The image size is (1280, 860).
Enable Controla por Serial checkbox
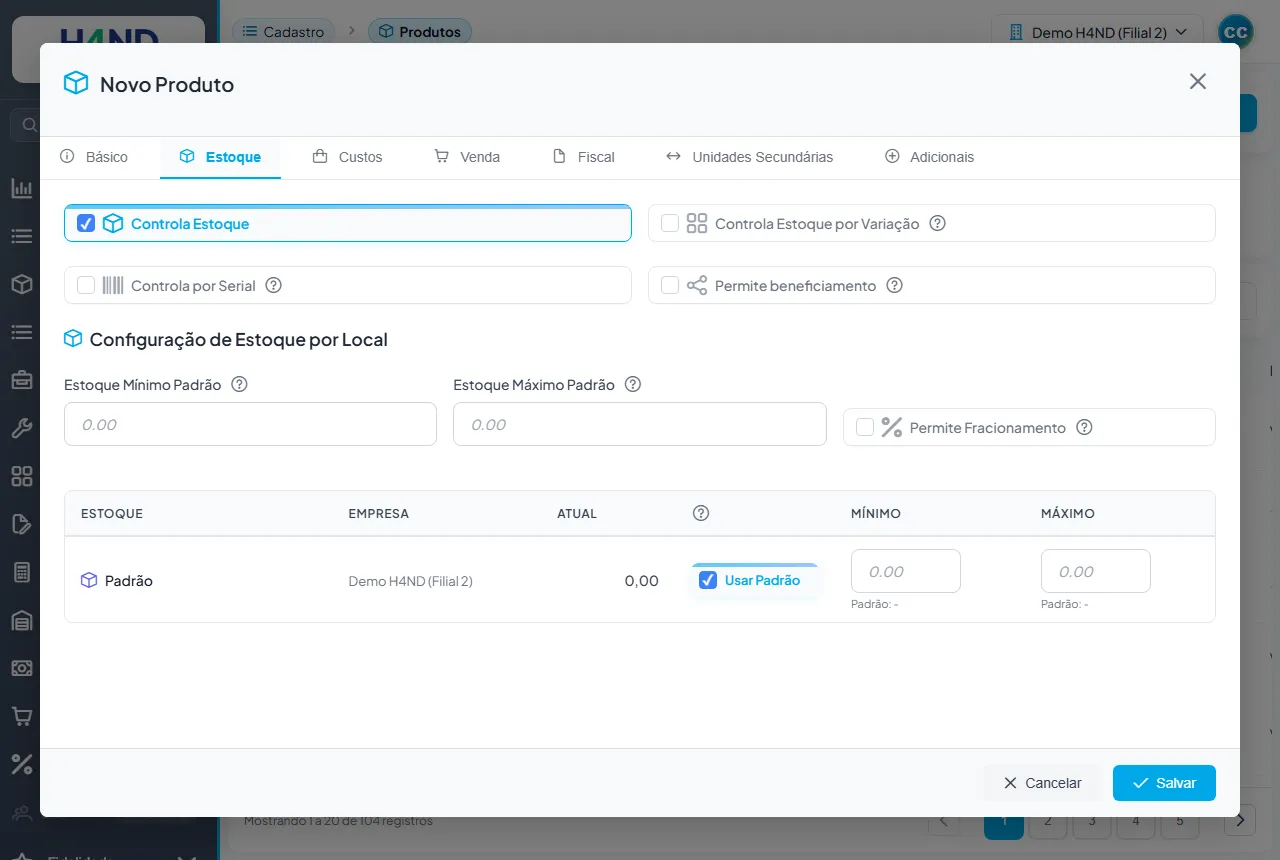[86, 285]
